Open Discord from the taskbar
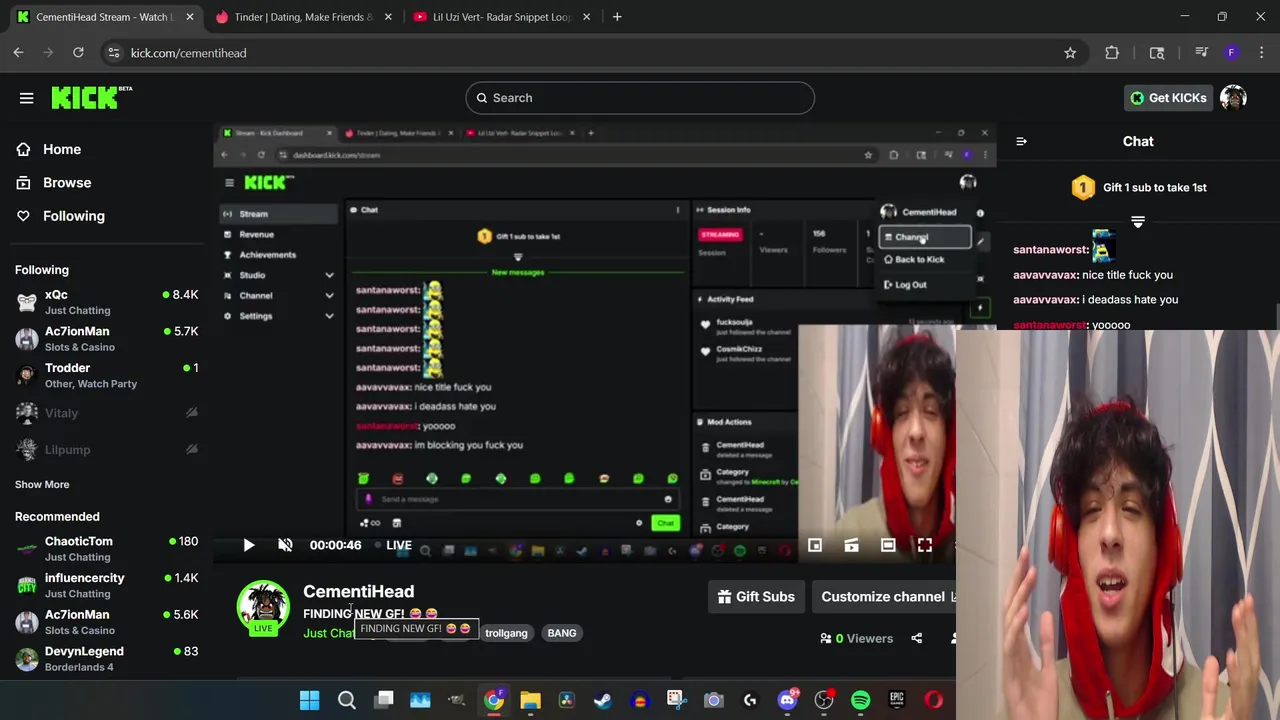Image resolution: width=1280 pixels, height=720 pixels. [787, 700]
